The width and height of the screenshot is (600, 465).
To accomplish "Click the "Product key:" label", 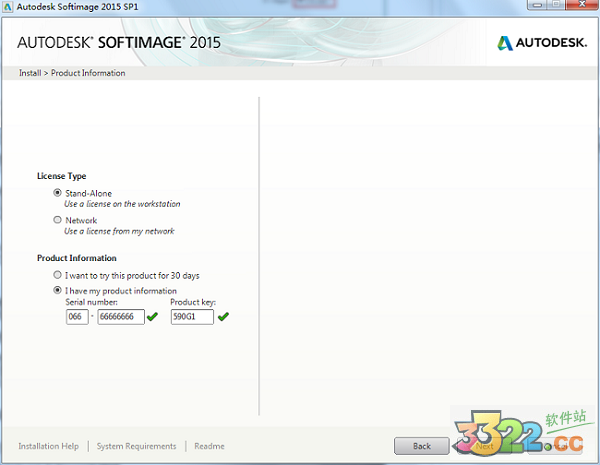I will tap(193, 302).
